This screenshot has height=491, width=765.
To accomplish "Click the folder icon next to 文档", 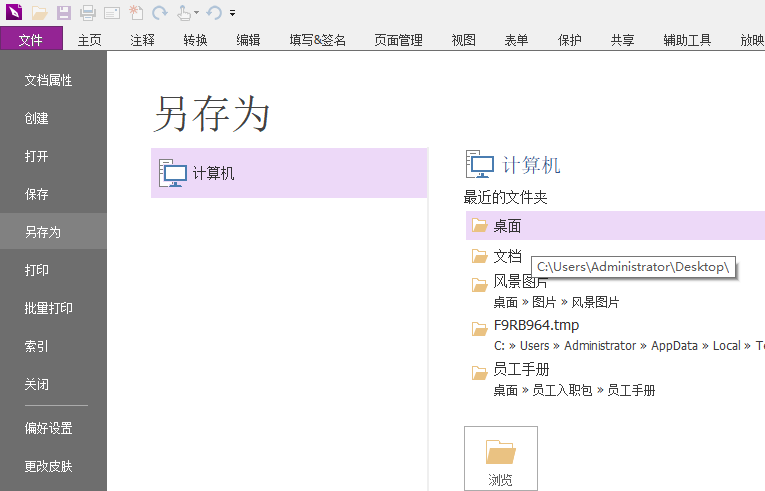I will point(480,256).
